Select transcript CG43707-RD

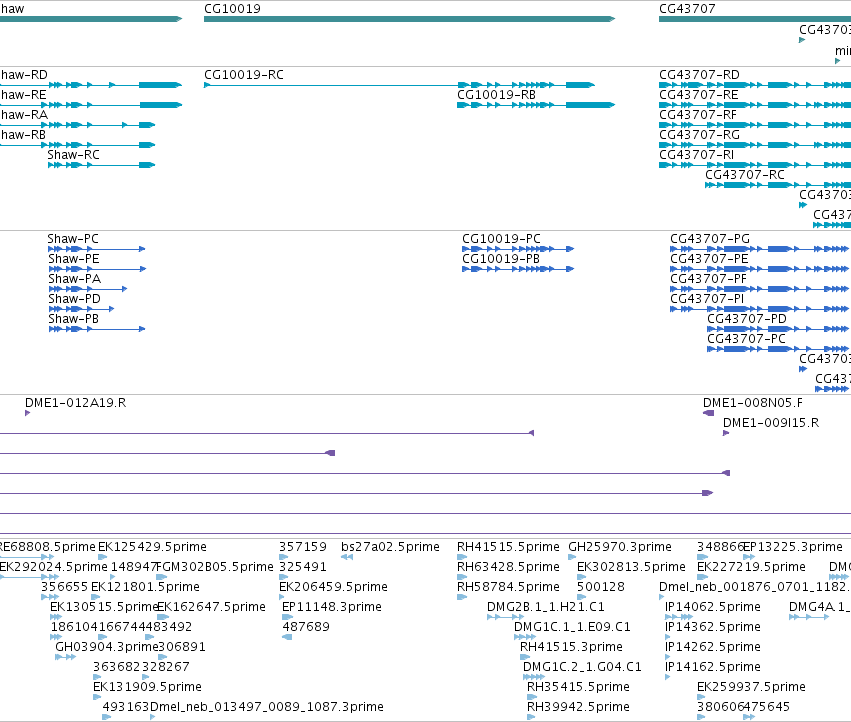point(755,85)
